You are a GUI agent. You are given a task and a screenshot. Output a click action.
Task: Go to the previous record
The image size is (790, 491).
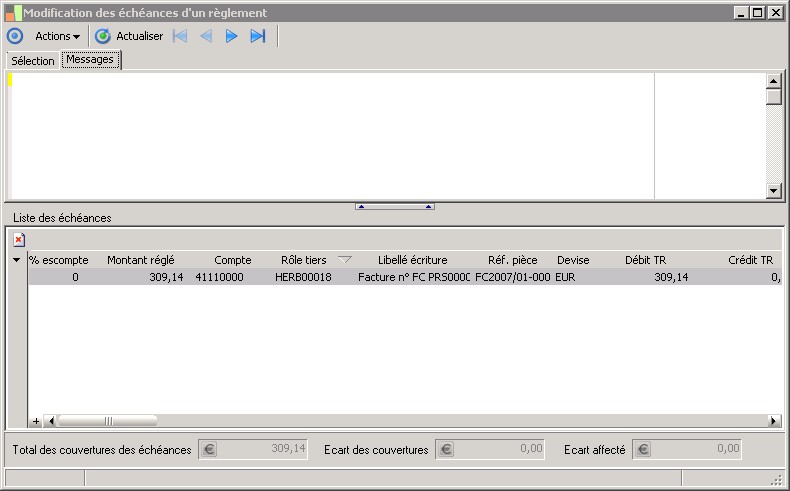pos(206,36)
